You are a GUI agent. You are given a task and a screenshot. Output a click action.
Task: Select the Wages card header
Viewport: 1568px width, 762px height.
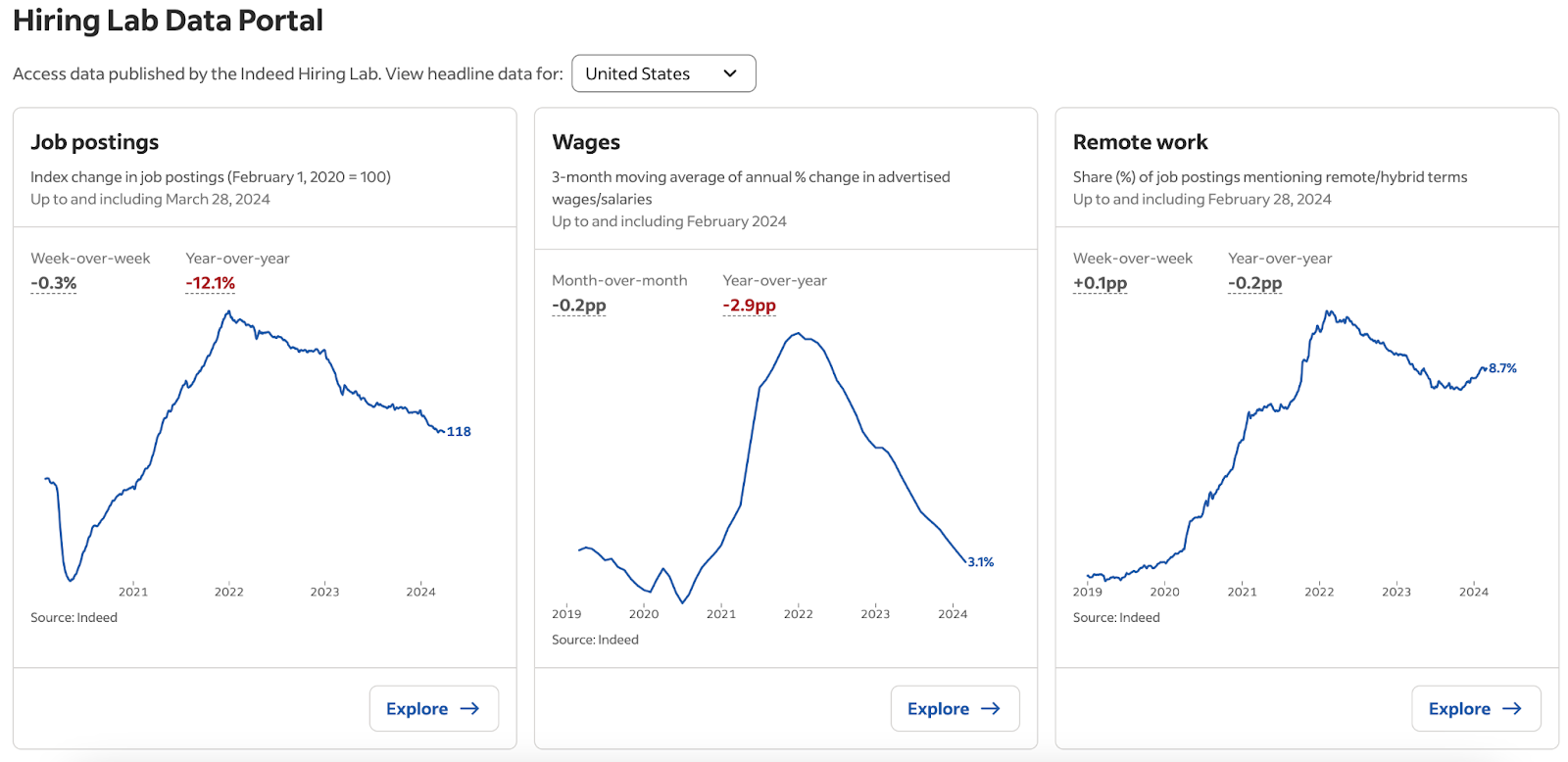[585, 141]
